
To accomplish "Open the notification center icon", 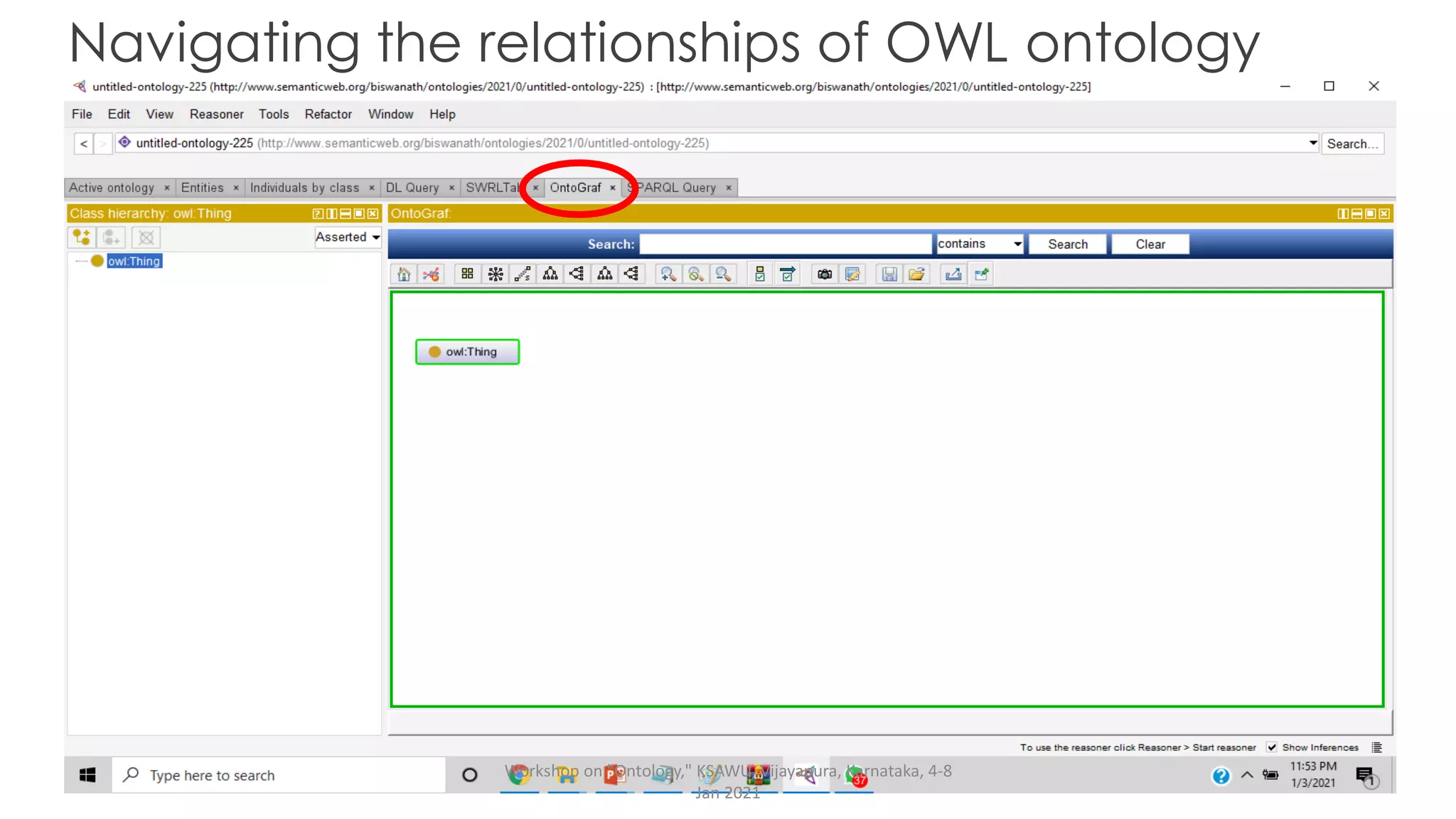I will 1366,776.
